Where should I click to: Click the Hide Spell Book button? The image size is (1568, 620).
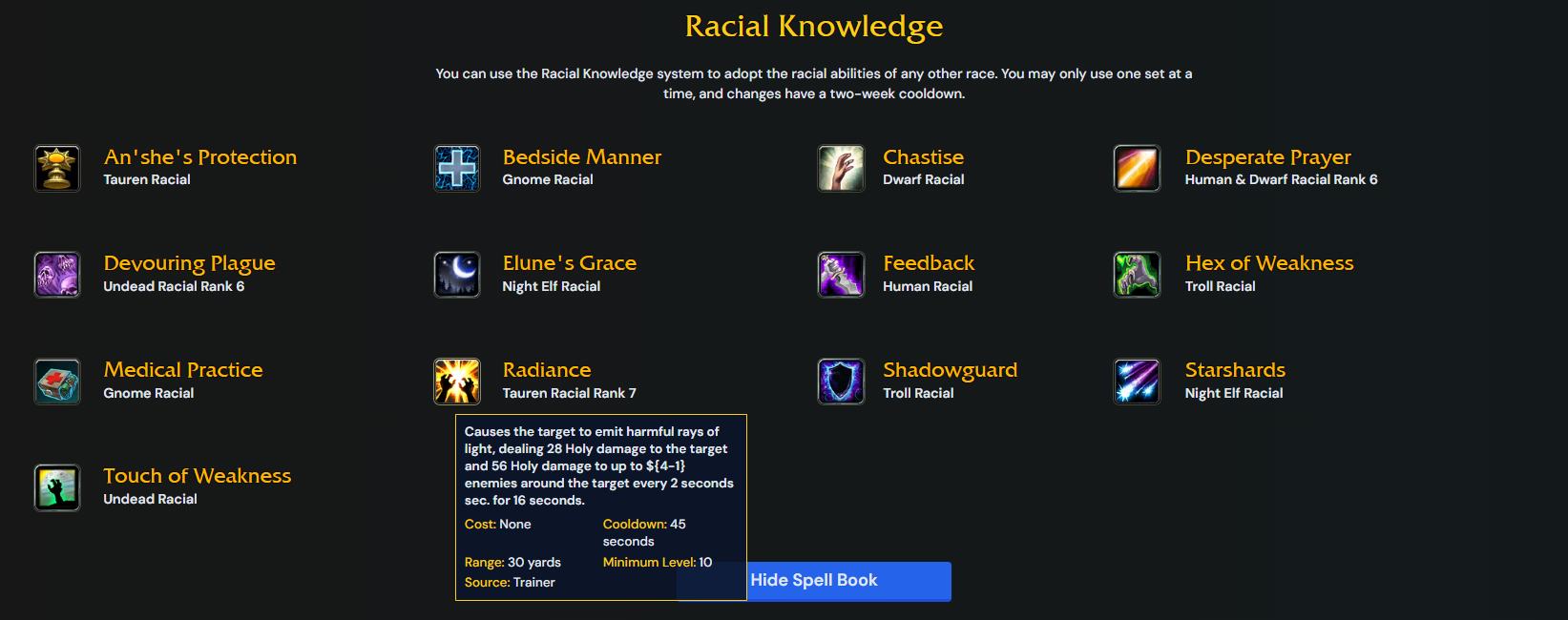tap(814, 581)
